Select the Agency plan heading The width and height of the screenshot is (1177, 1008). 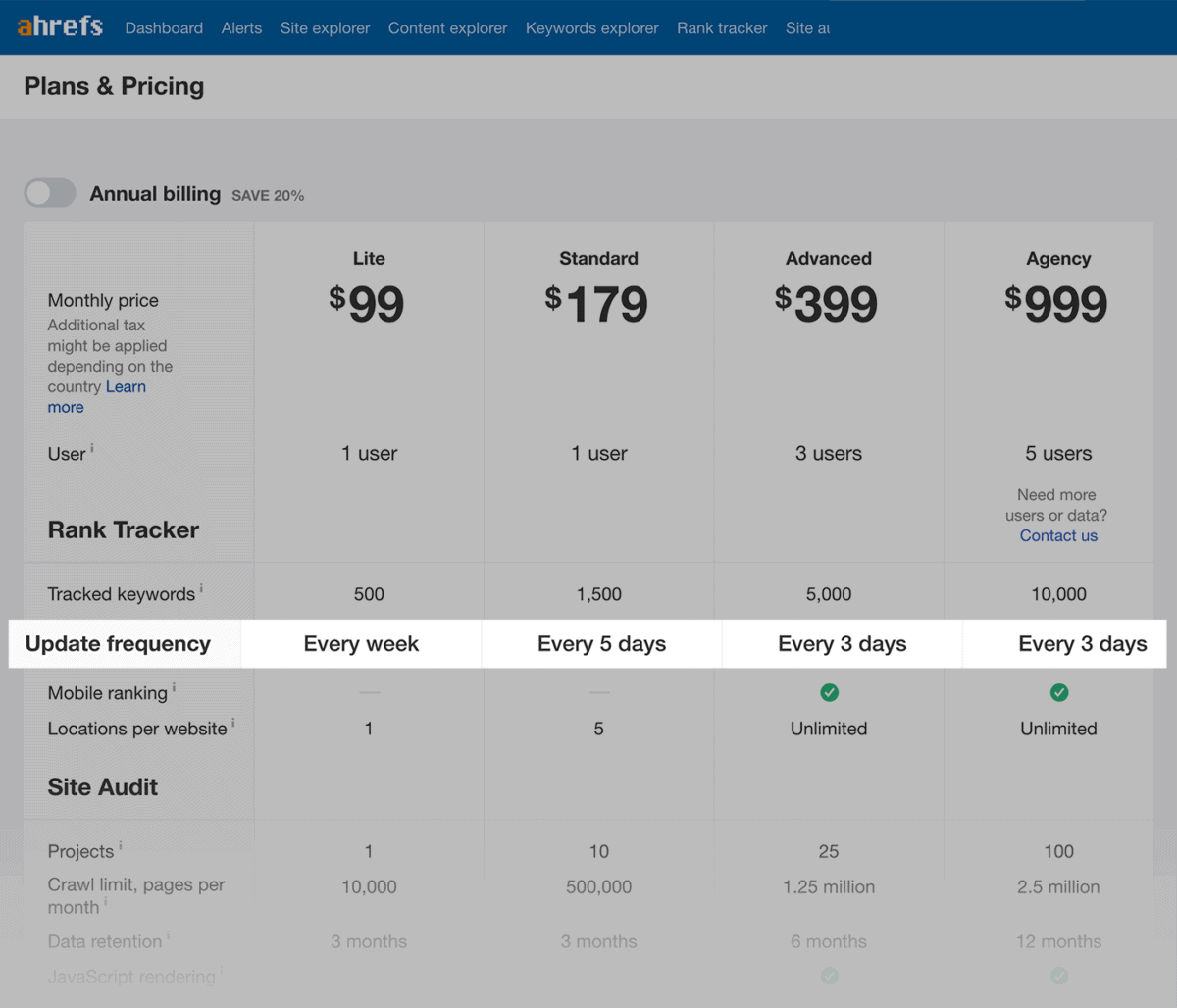click(1058, 258)
